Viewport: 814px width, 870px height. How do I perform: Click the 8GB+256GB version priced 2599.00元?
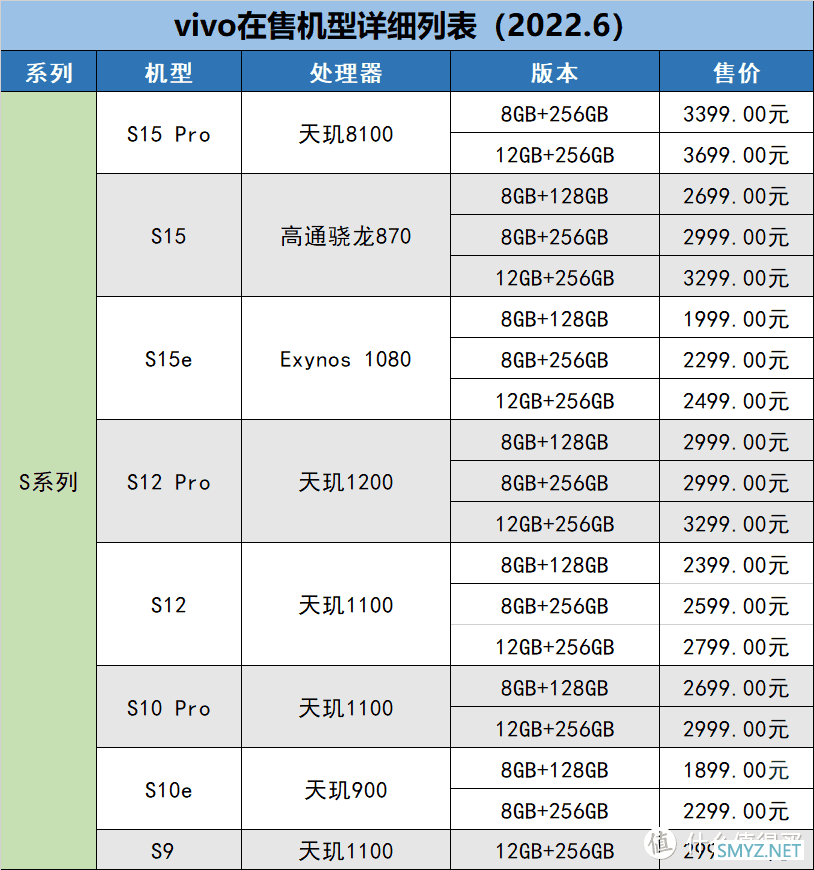point(555,605)
